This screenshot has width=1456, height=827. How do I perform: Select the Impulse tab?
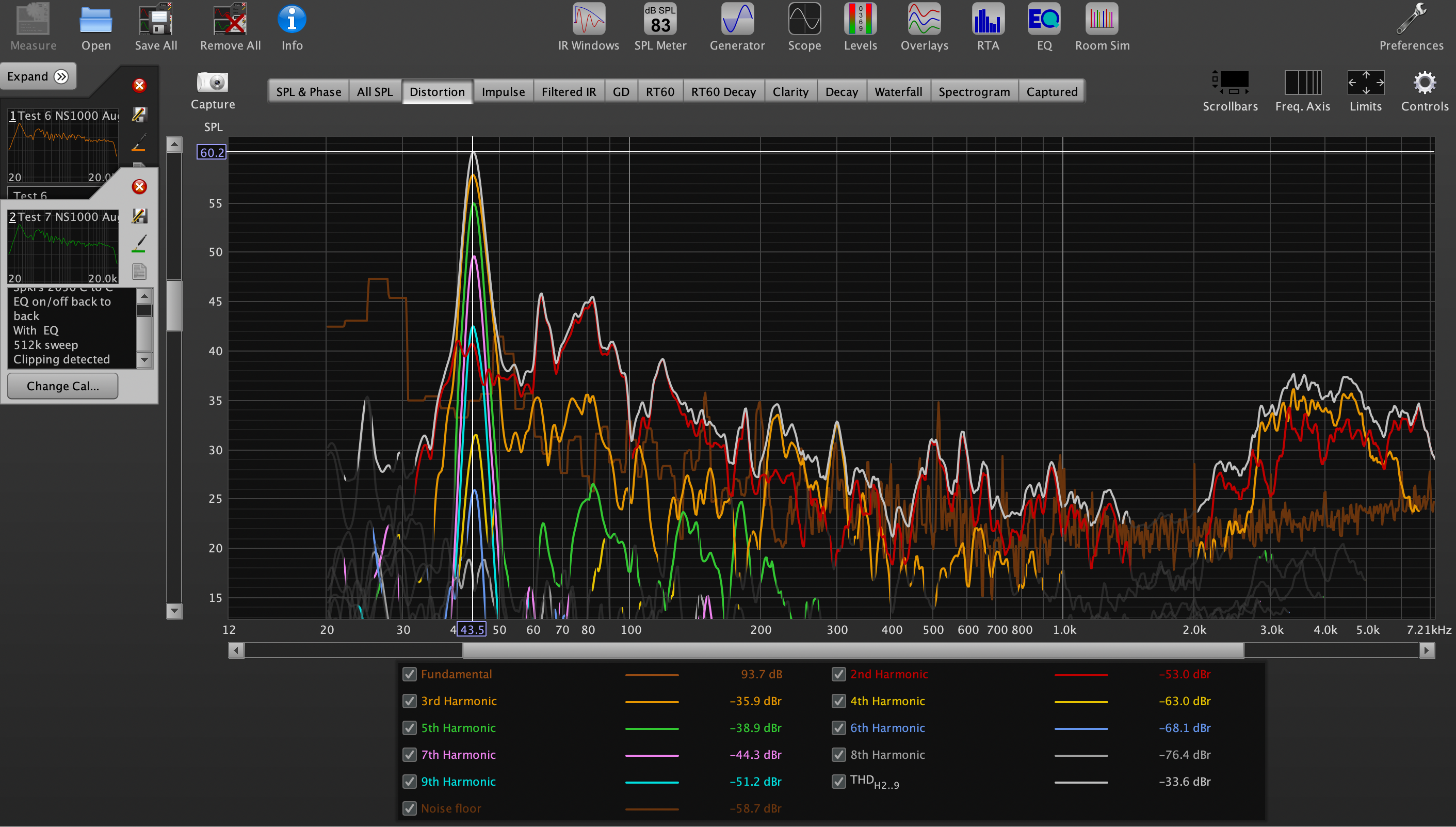(x=503, y=91)
